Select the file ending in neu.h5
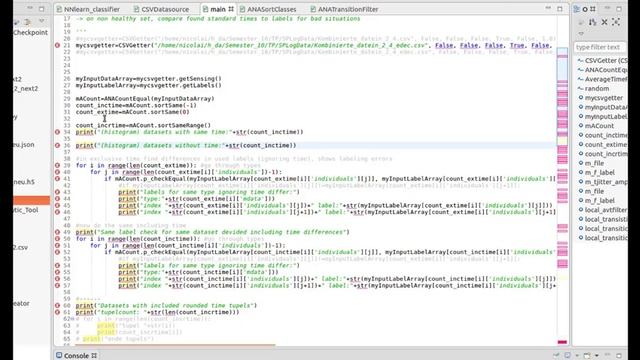This screenshot has height=360, width=640. (x=24, y=182)
